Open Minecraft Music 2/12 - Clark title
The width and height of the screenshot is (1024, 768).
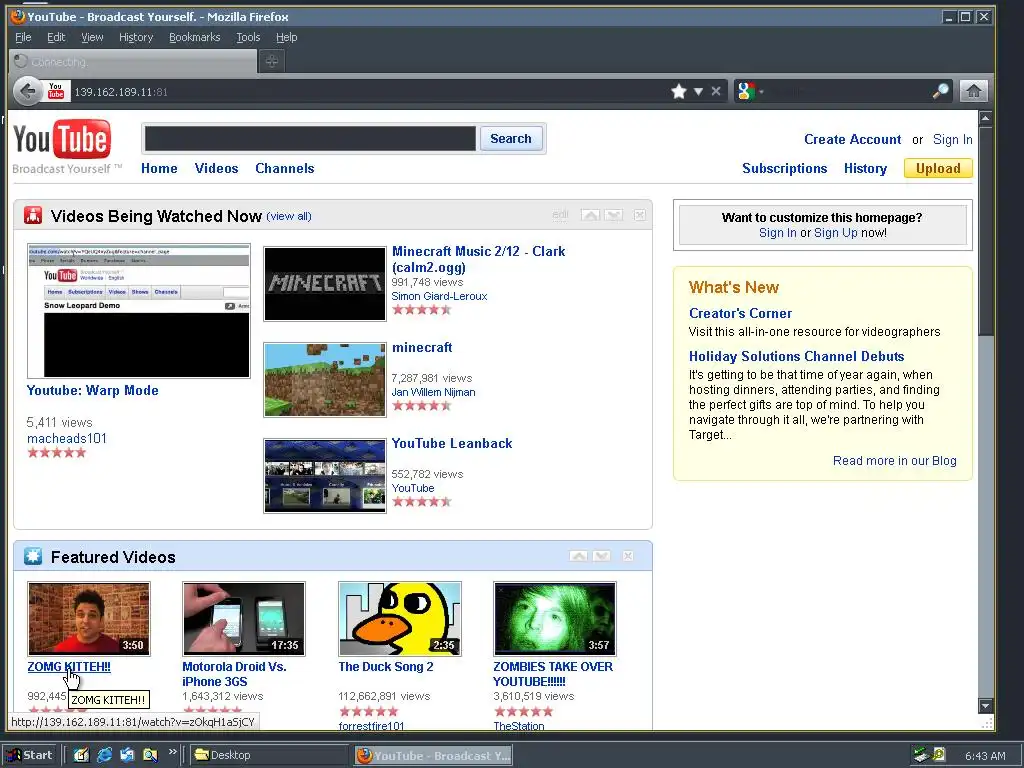[x=479, y=259]
